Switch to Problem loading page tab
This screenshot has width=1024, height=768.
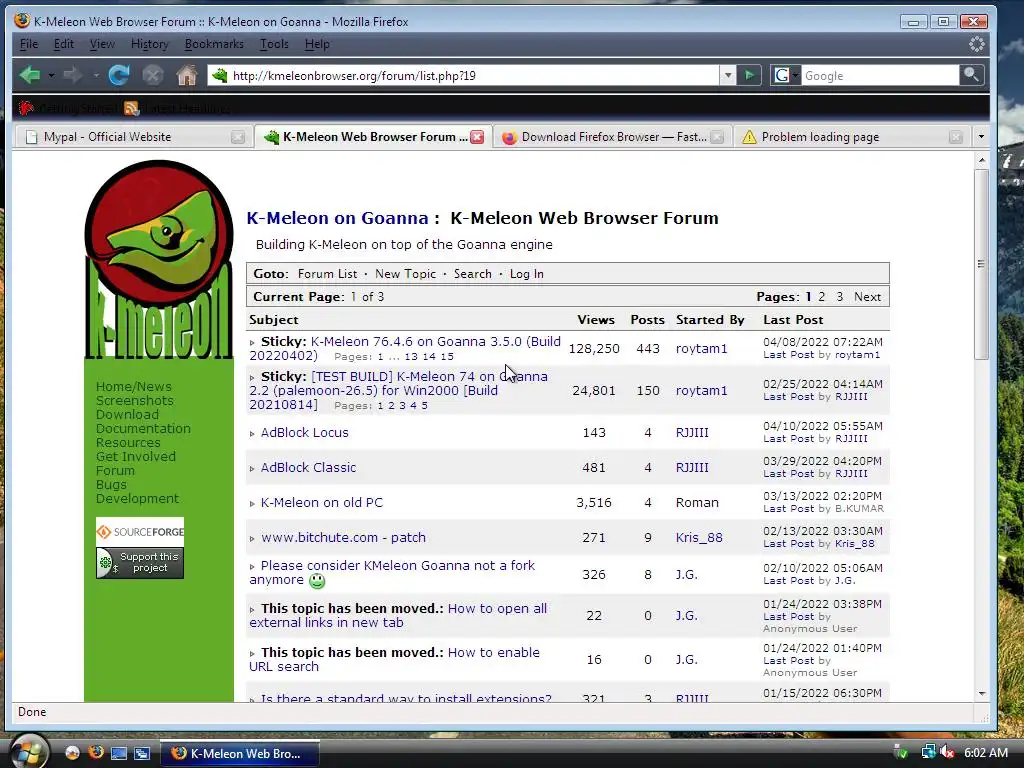(851, 137)
